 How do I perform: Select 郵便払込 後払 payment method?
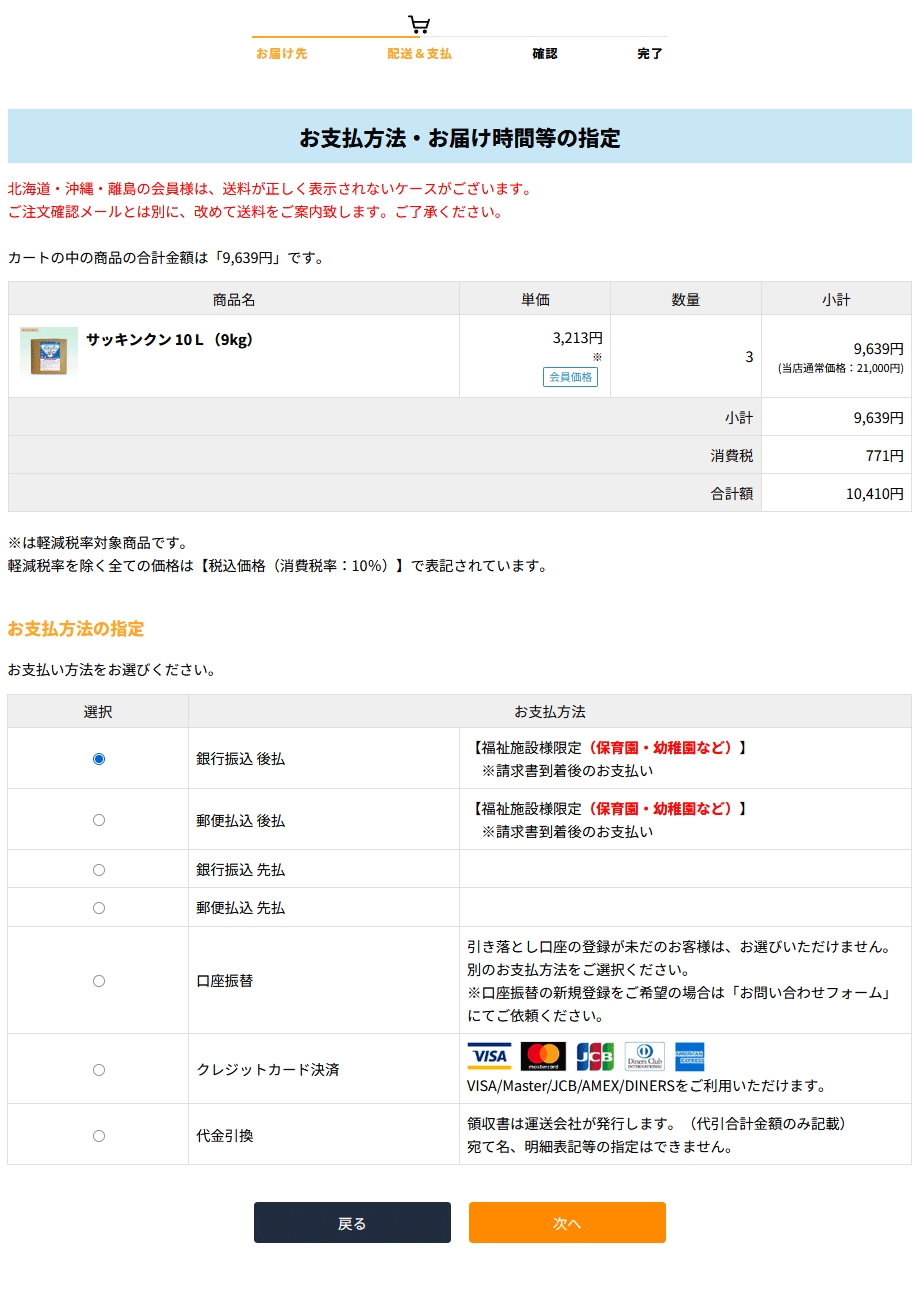click(x=98, y=819)
